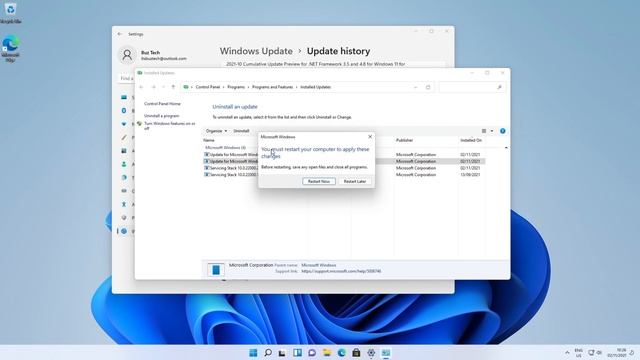Open recent locations dropdown arrow
This screenshot has width=640, height=360.
coord(164,87)
